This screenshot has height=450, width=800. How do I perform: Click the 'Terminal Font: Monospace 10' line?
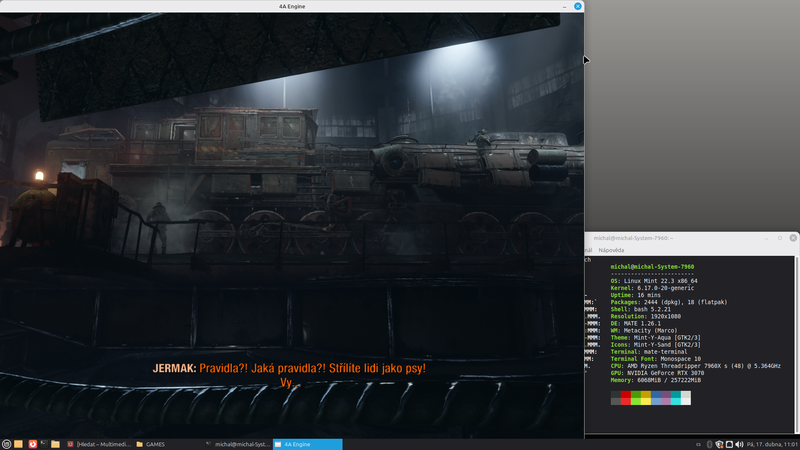coord(656,359)
